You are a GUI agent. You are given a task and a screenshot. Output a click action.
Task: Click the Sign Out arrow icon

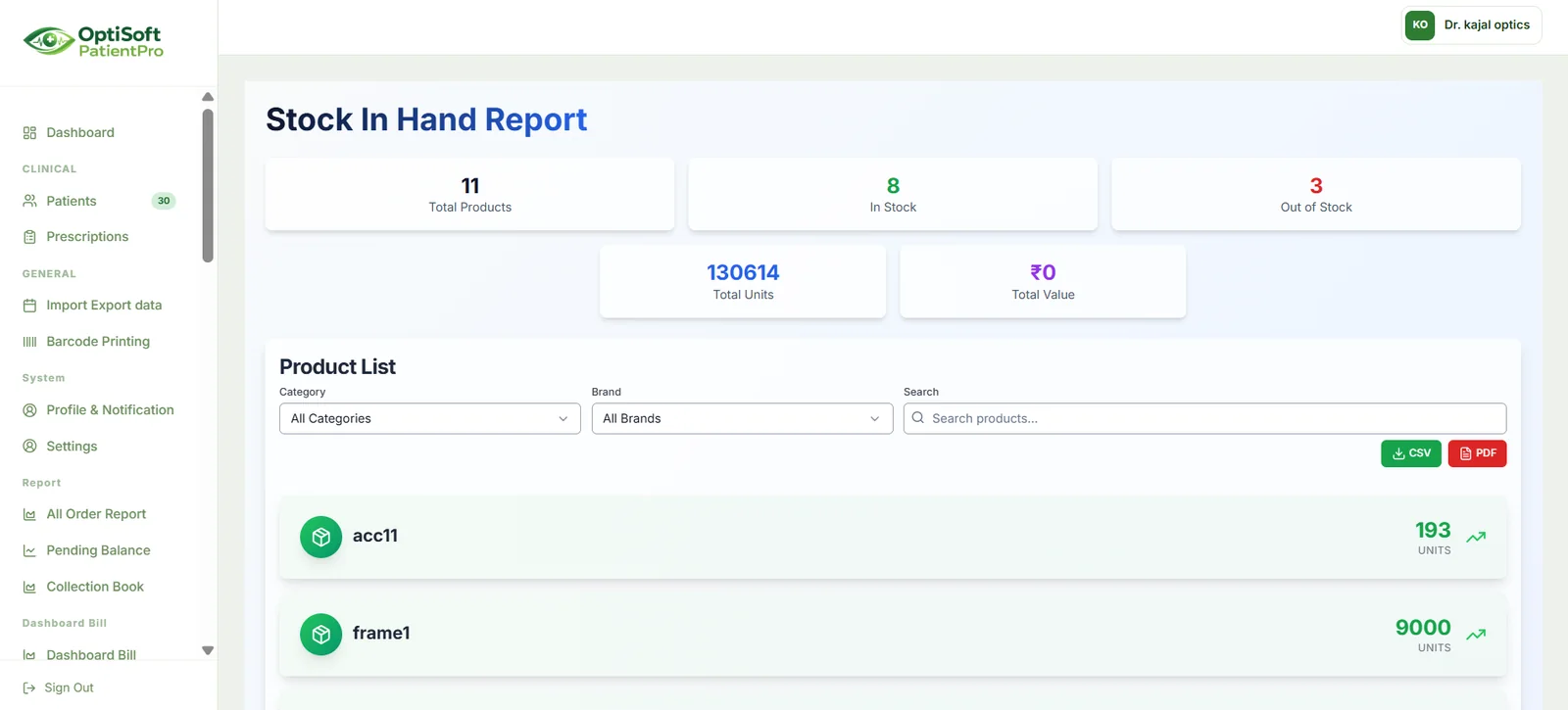tap(29, 688)
